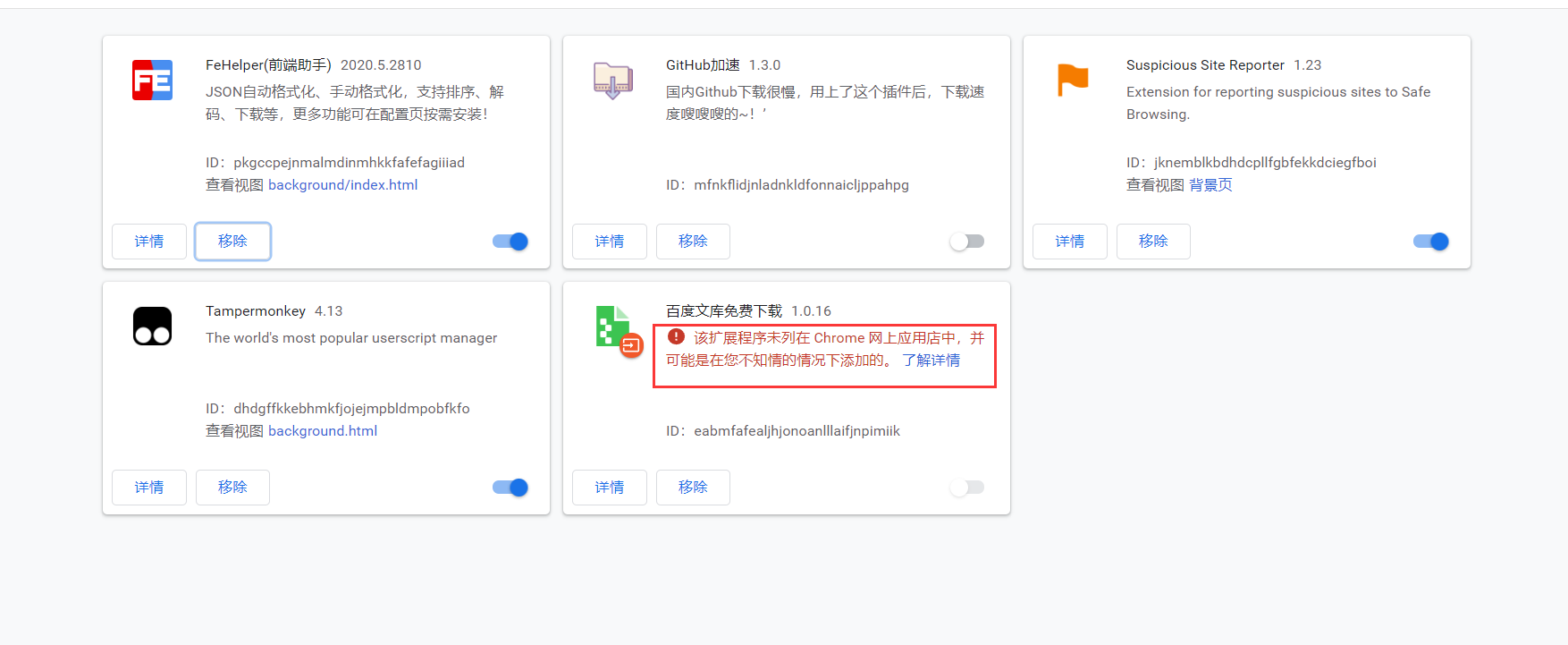This screenshot has width=1568, height=645.
Task: Click the Suspicious Site Reporter flag icon
Action: 1073,80
